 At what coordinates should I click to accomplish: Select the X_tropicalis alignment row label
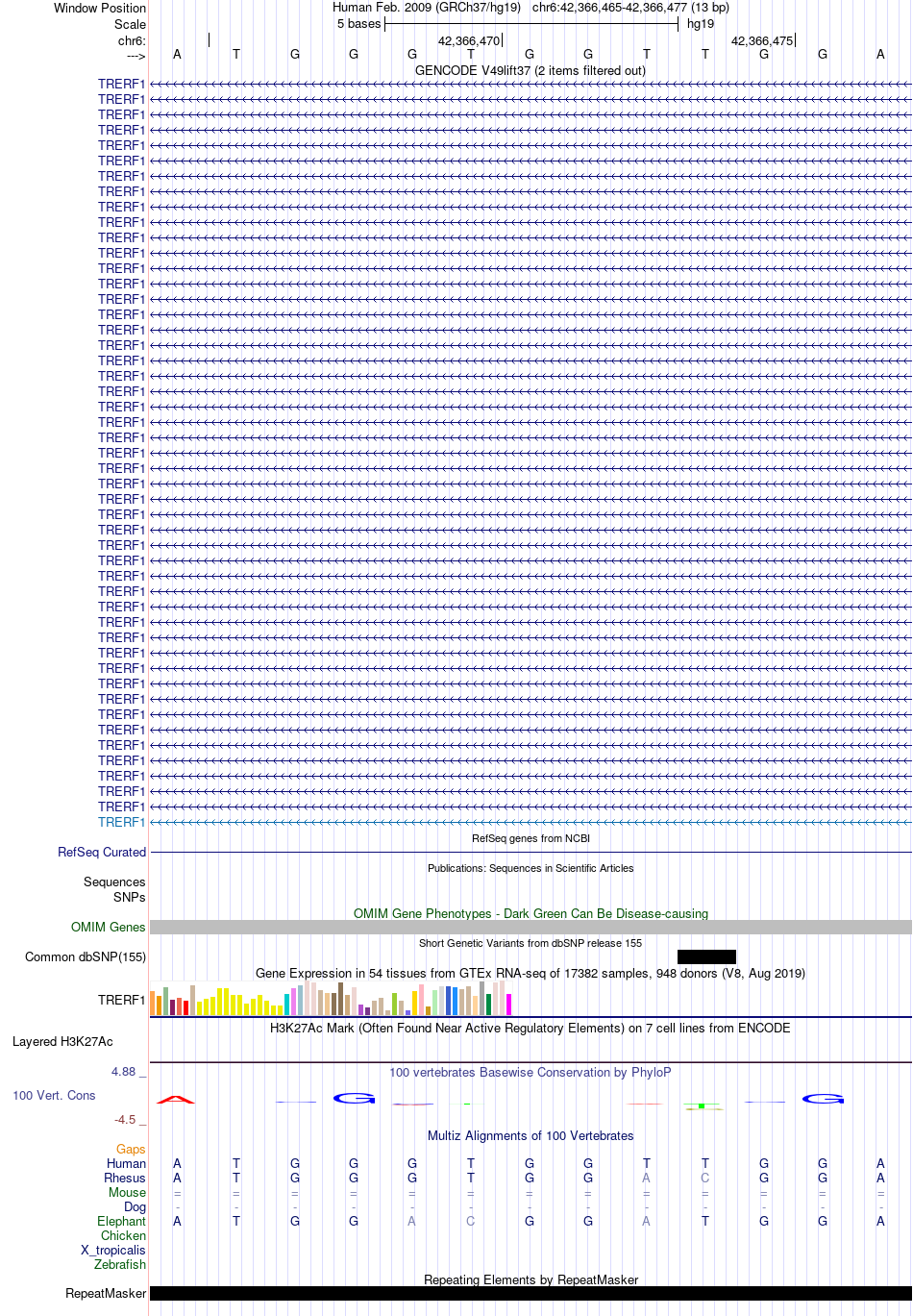tap(113, 1250)
